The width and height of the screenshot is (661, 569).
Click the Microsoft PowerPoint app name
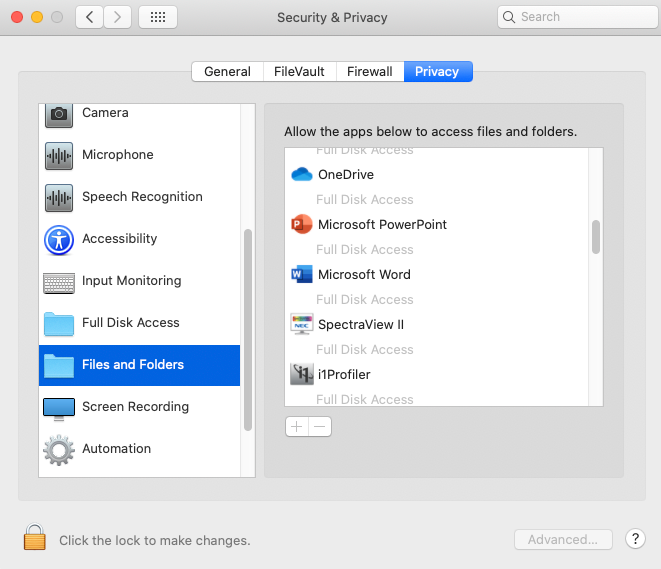pyautogui.click(x=382, y=225)
